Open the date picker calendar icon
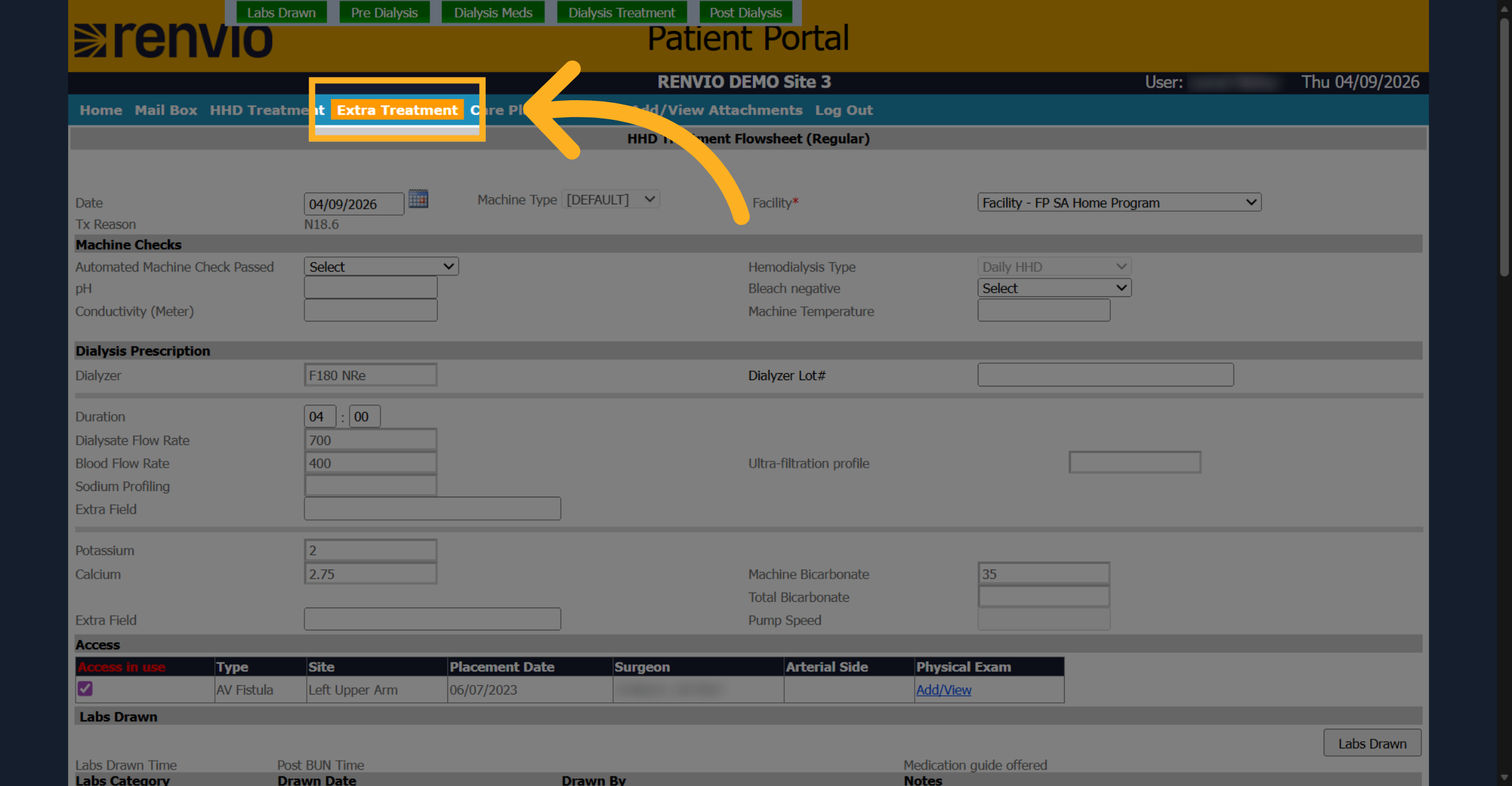The image size is (1512, 786). click(x=418, y=199)
